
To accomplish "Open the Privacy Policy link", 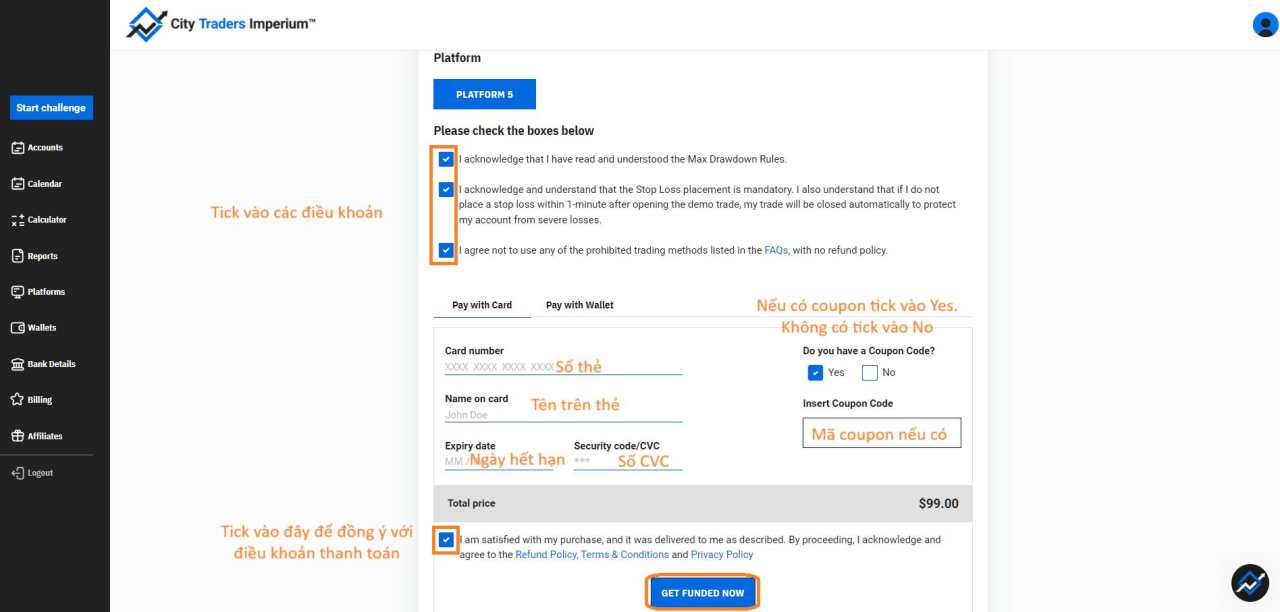I will tap(722, 554).
